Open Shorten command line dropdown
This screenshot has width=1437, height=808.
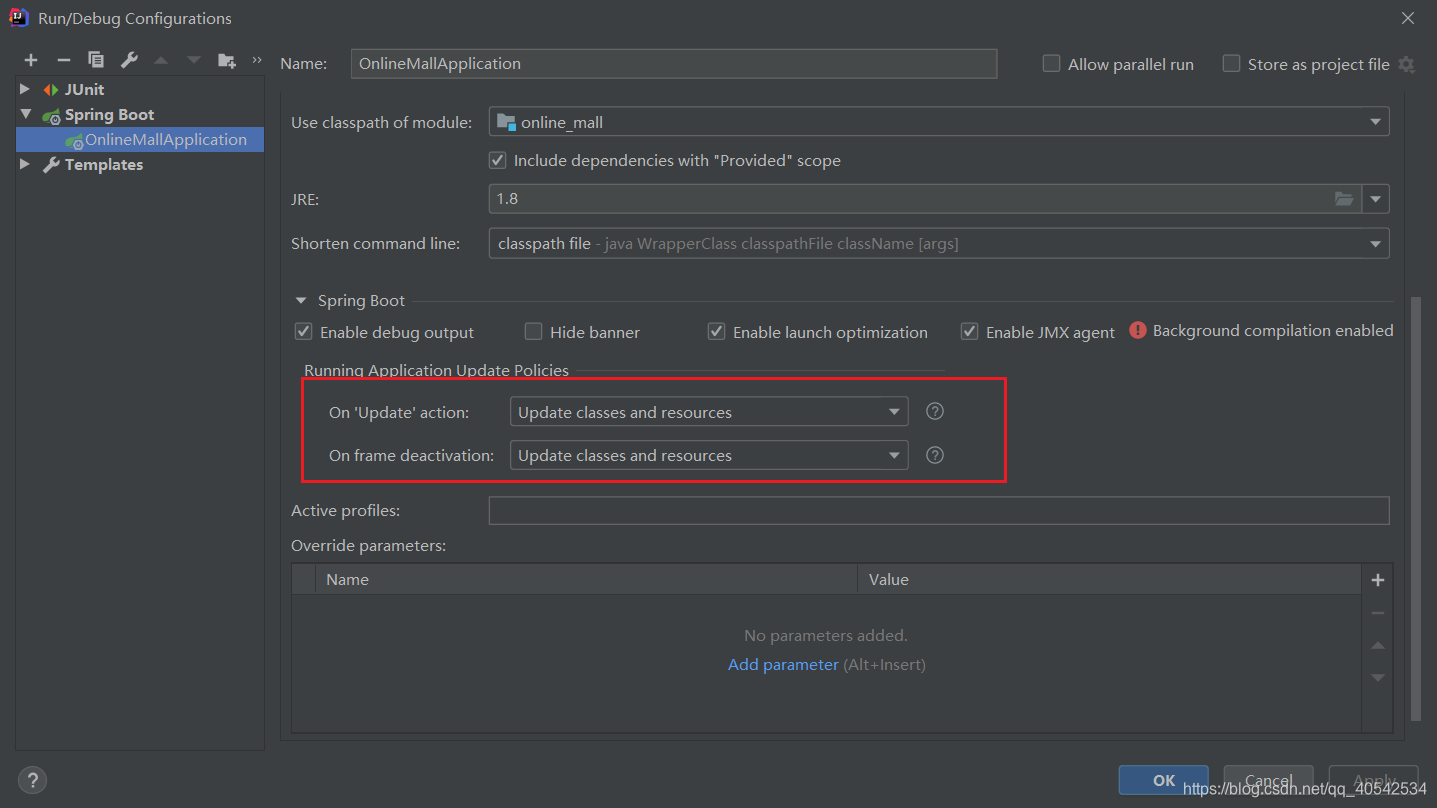pyautogui.click(x=939, y=243)
